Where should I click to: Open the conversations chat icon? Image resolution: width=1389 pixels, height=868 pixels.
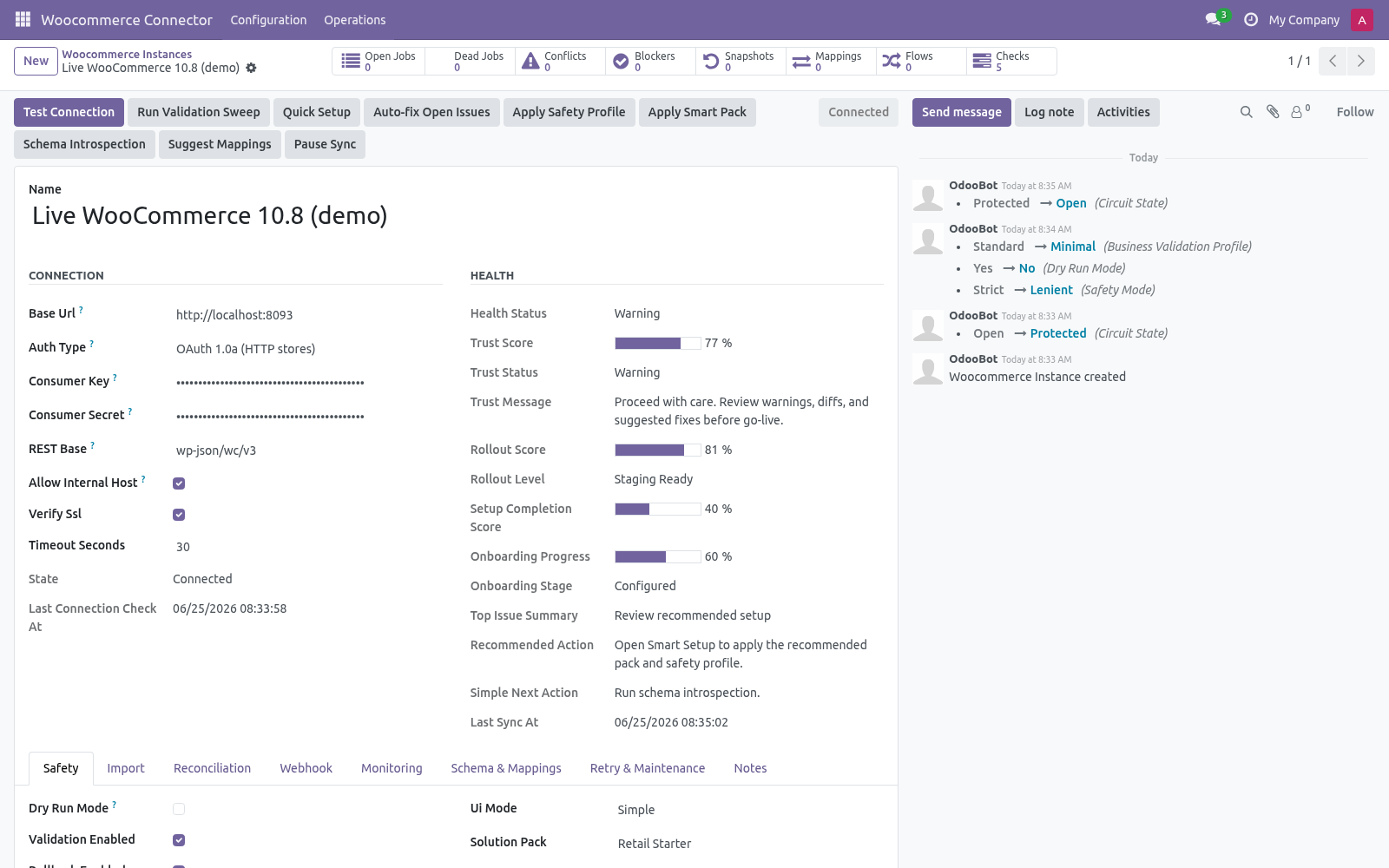1214,19
